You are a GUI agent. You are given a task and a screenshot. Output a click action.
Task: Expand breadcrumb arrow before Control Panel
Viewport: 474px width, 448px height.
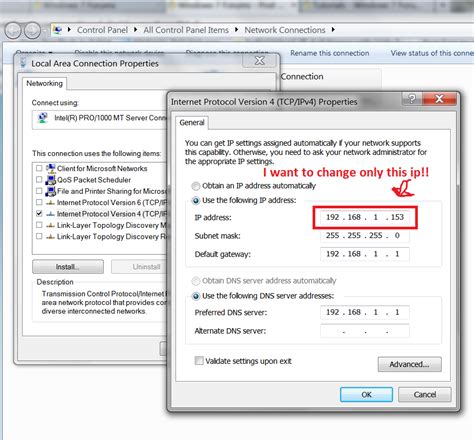coord(69,30)
